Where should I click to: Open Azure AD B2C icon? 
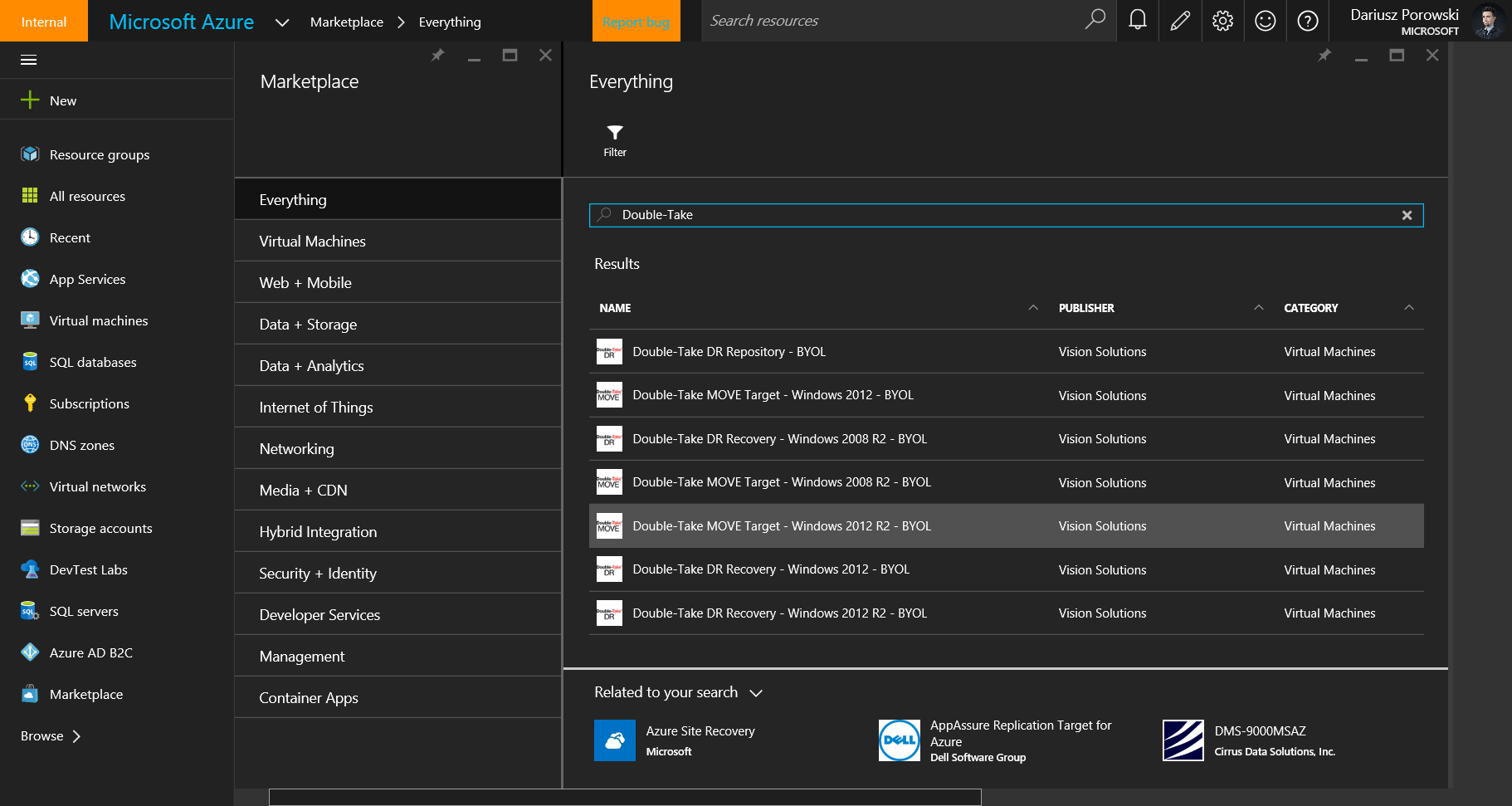[x=30, y=652]
